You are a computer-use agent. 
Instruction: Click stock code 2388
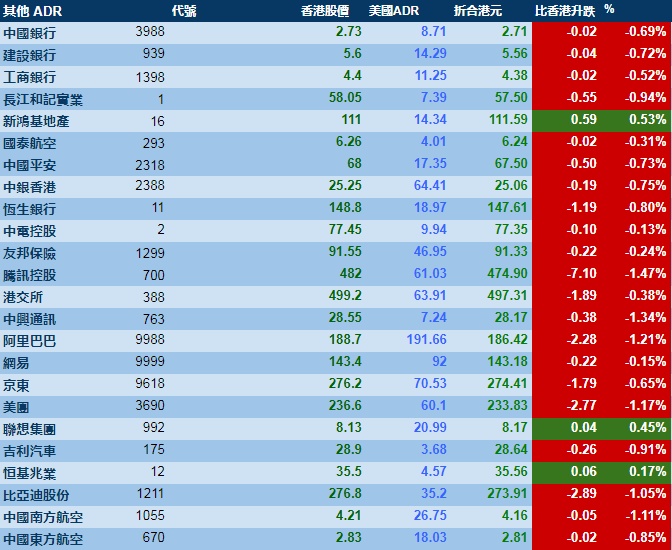click(x=150, y=185)
